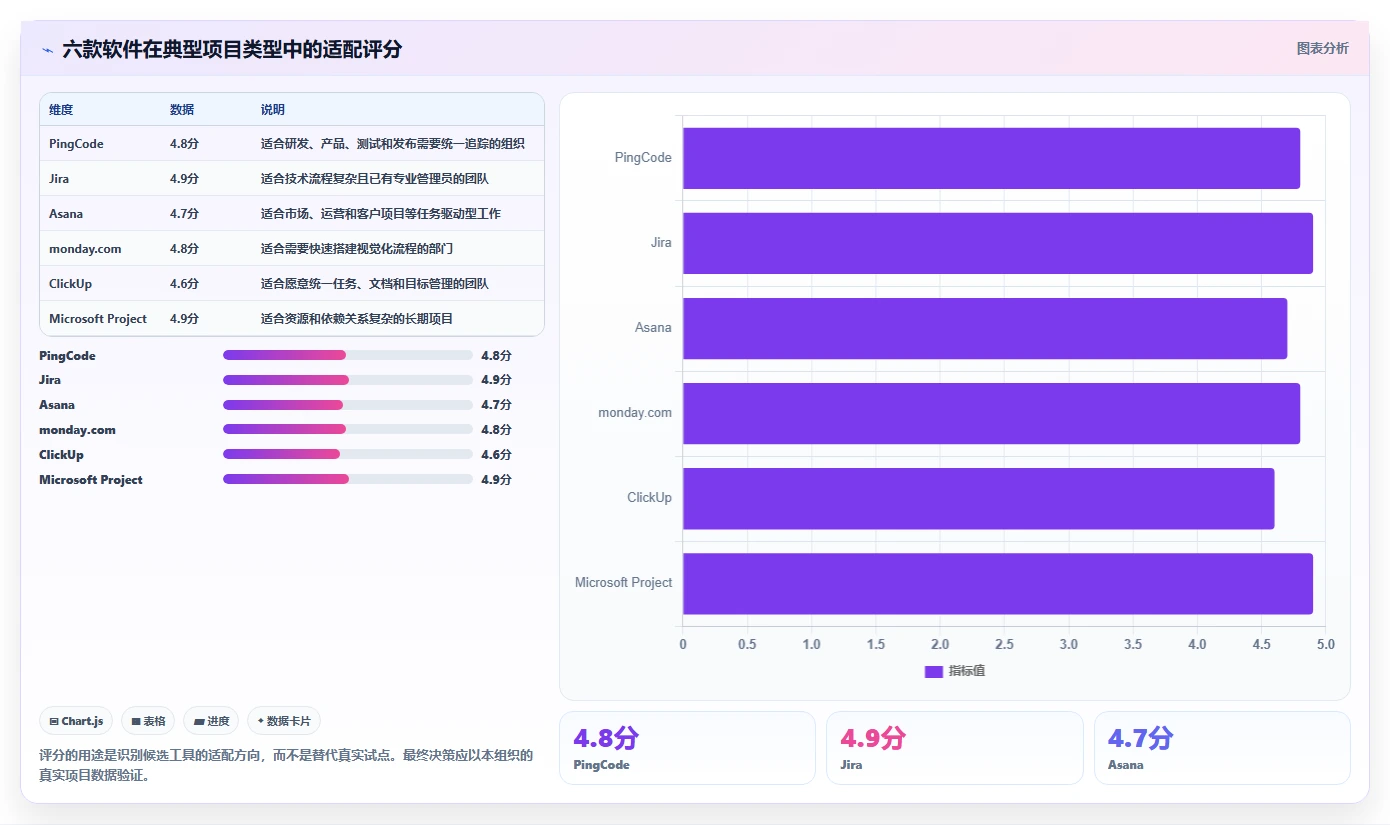Select the 数据卡片 tag
This screenshot has width=1390, height=825.
[284, 721]
